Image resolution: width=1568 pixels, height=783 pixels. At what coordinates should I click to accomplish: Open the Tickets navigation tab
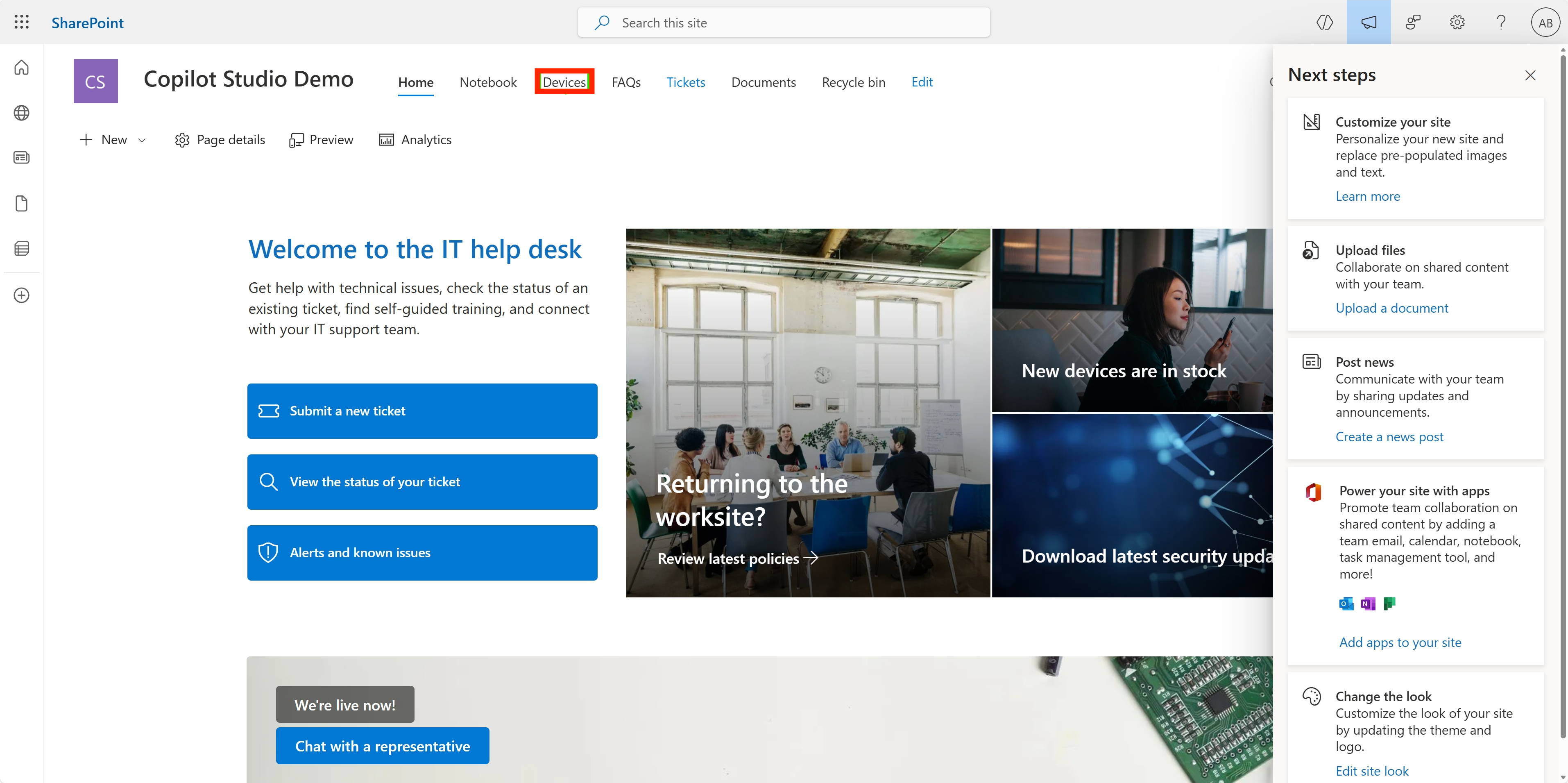click(685, 82)
